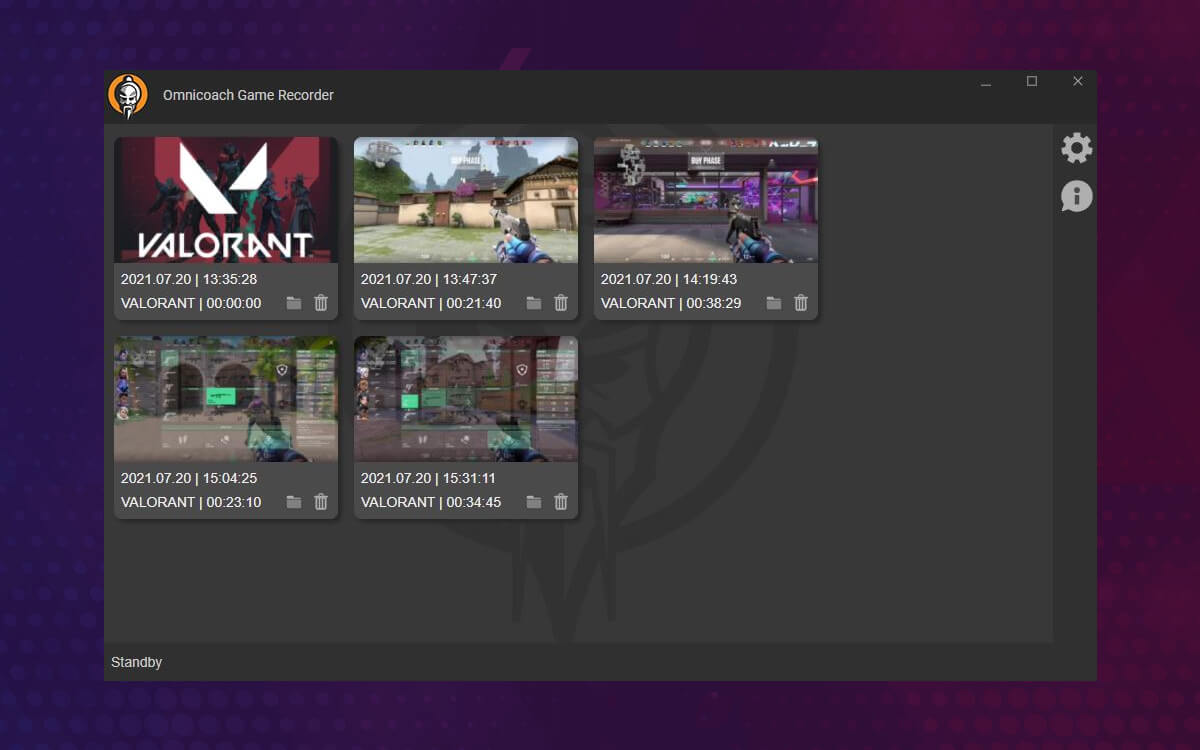
Task: Click the Omnicoach Game Recorder title
Action: tap(248, 95)
